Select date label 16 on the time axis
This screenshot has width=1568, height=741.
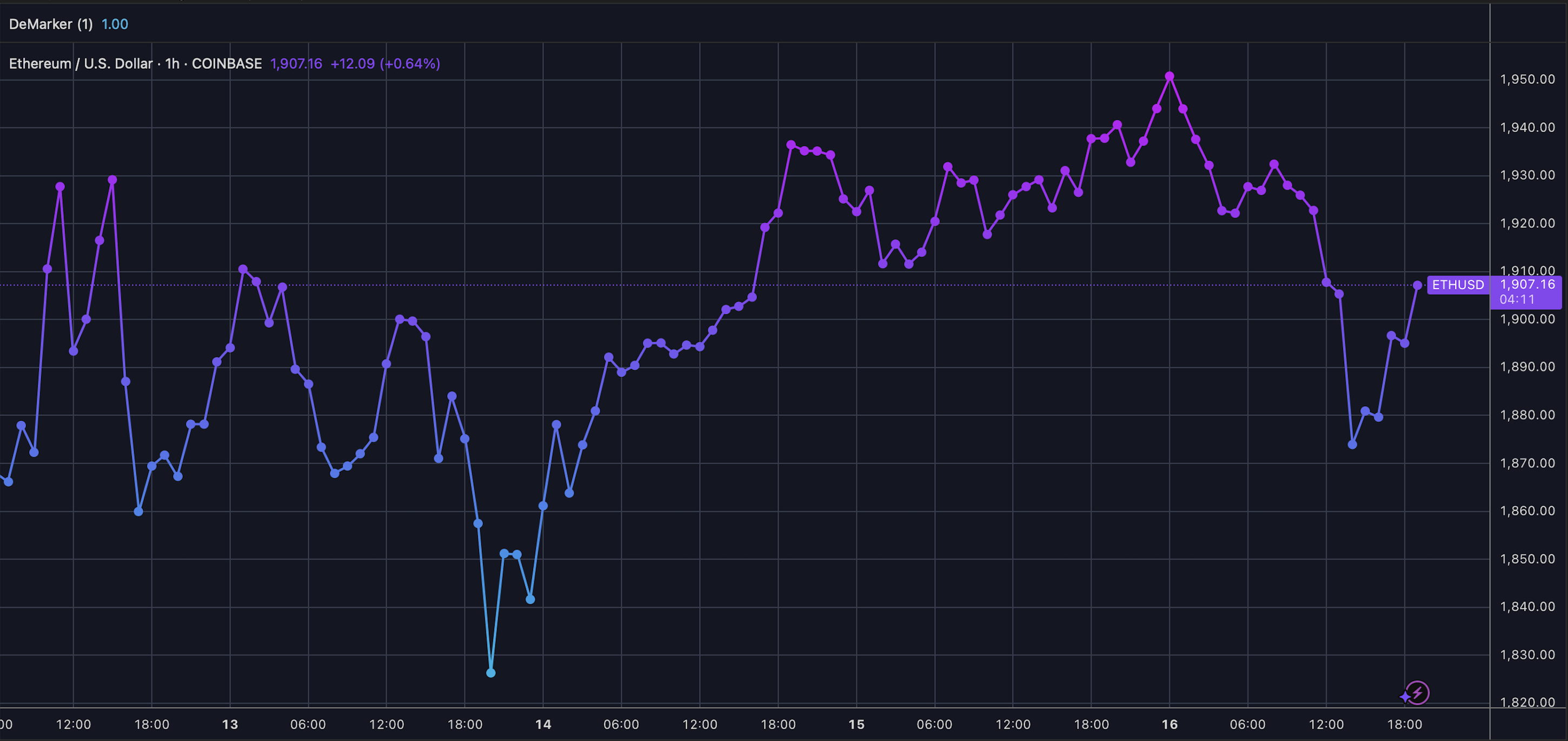coord(1170,725)
